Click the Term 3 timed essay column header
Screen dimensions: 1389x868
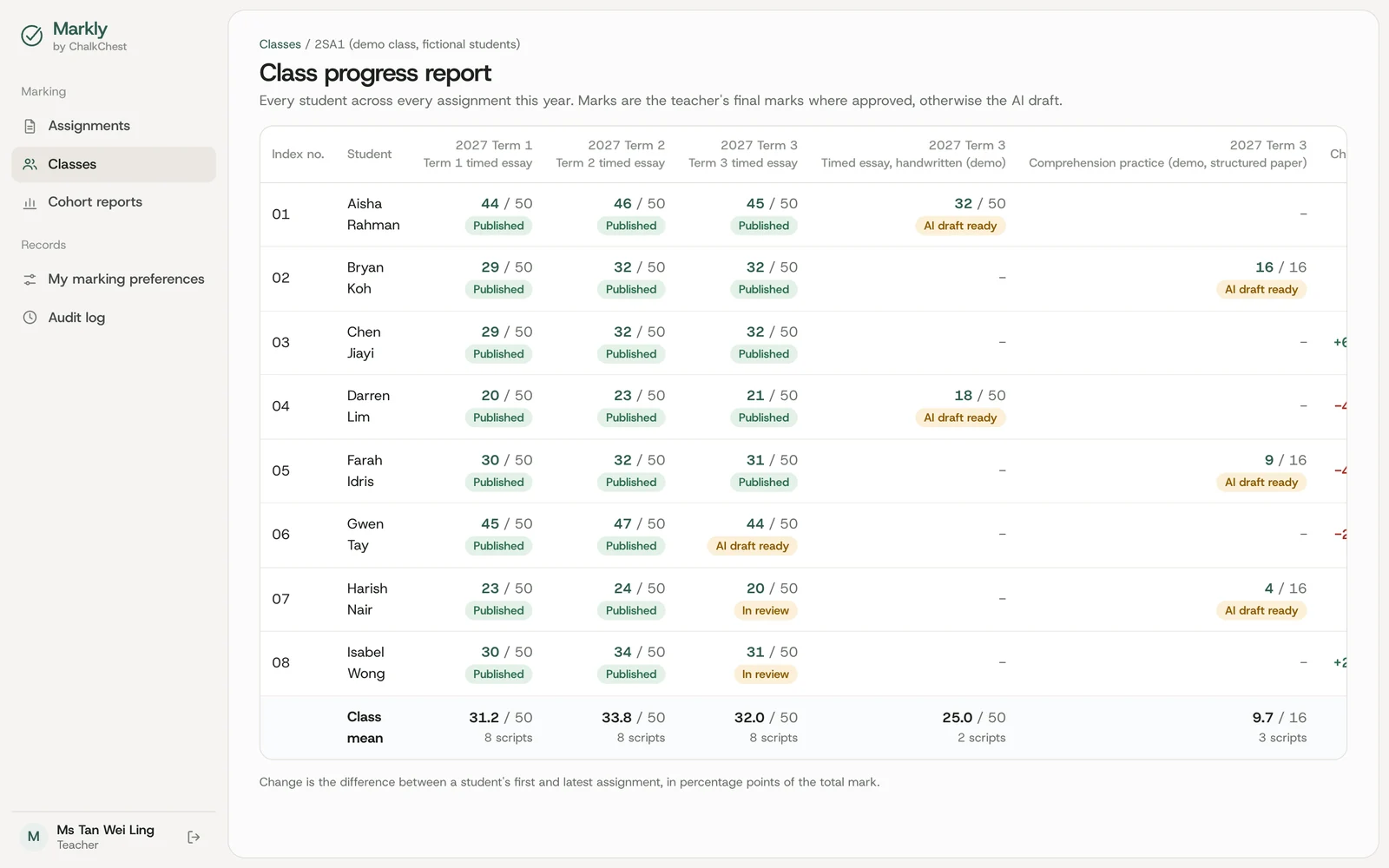pos(743,154)
